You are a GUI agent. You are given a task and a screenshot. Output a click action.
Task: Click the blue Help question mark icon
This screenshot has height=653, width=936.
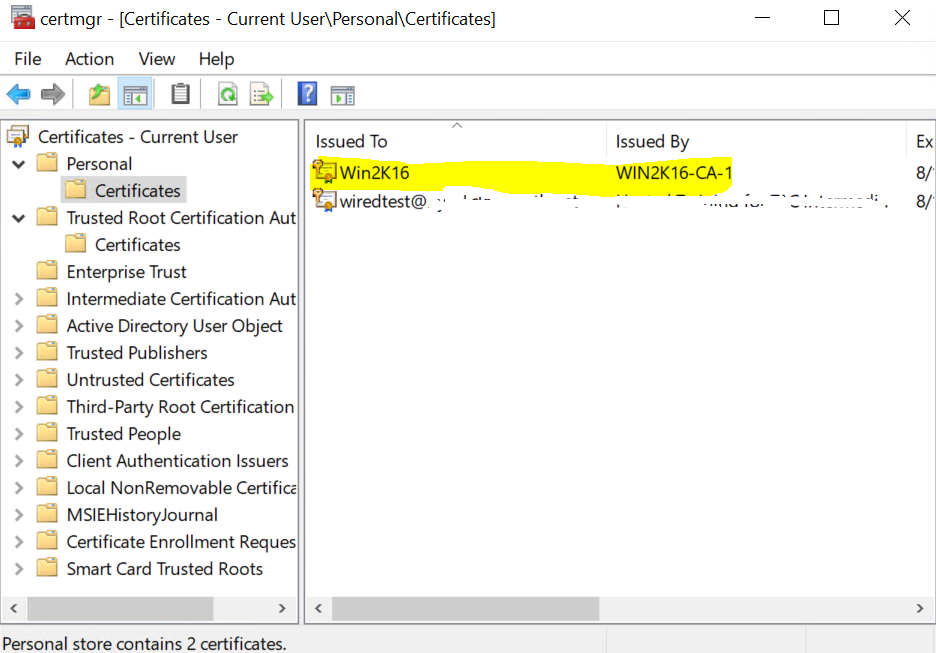click(307, 95)
